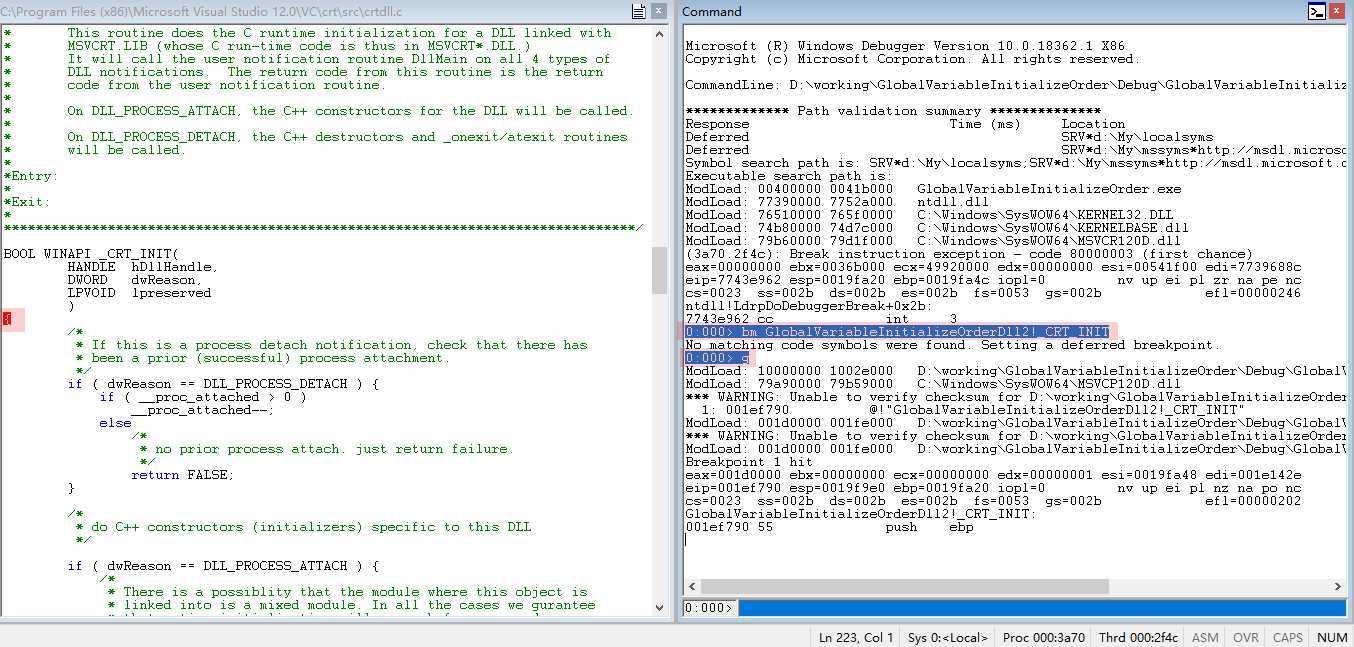Click the Command window title bar label

click(712, 12)
